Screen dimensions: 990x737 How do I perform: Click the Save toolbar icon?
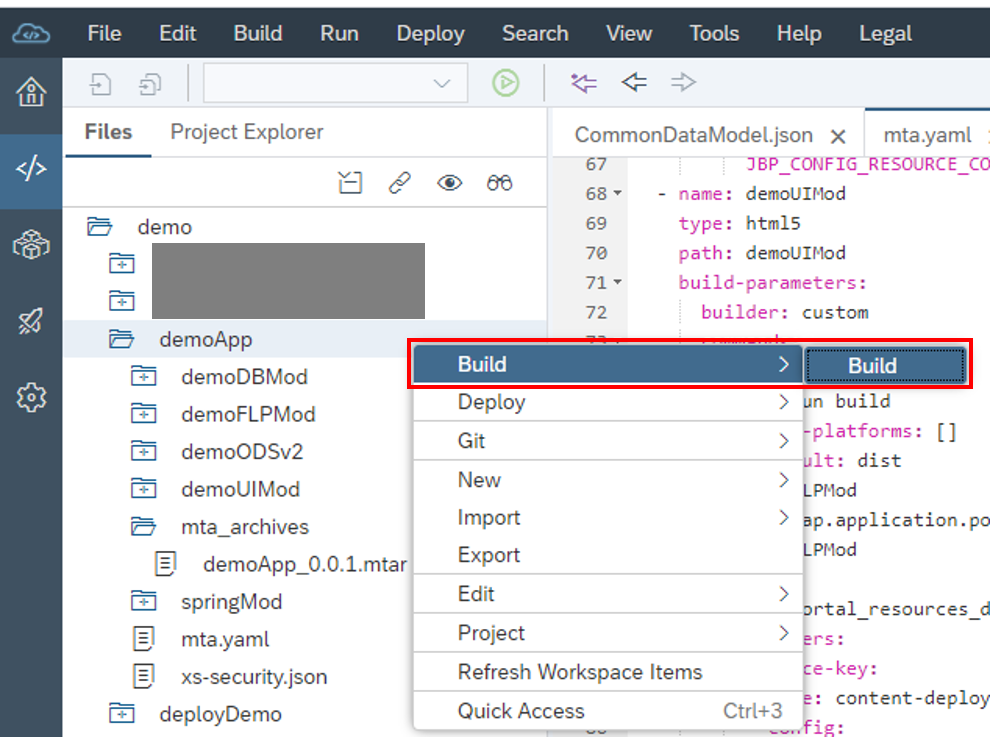(x=100, y=83)
